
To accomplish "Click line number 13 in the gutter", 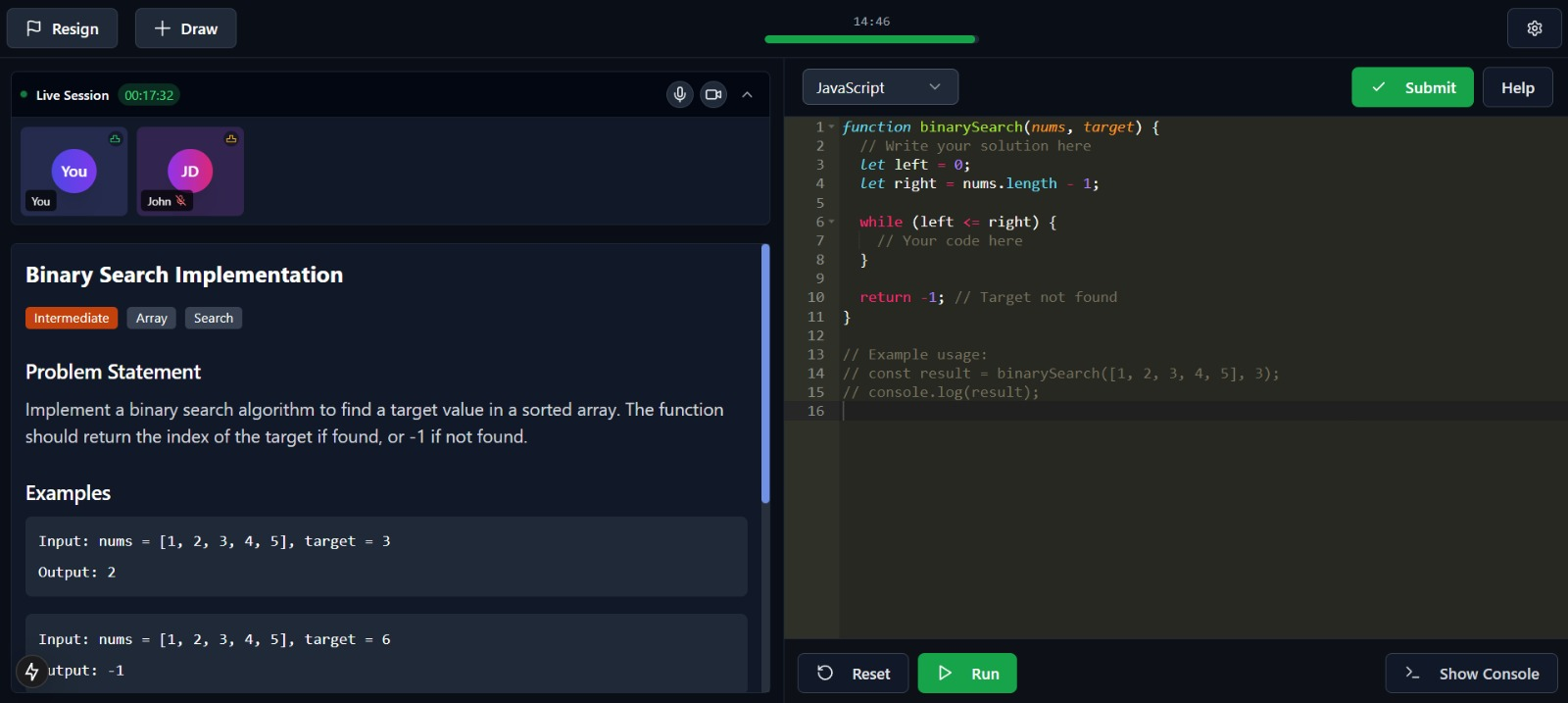I will (815, 355).
